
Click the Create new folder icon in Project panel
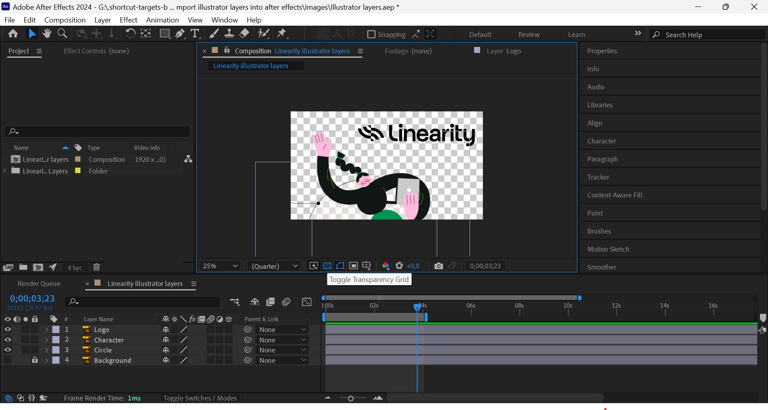pos(23,267)
